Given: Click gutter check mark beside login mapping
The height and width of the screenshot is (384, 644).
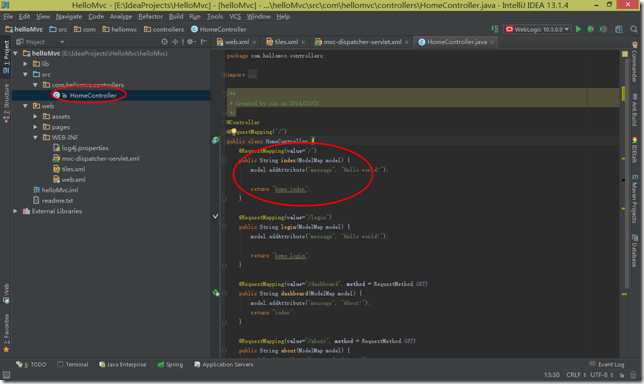Looking at the screenshot, I should (x=215, y=216).
